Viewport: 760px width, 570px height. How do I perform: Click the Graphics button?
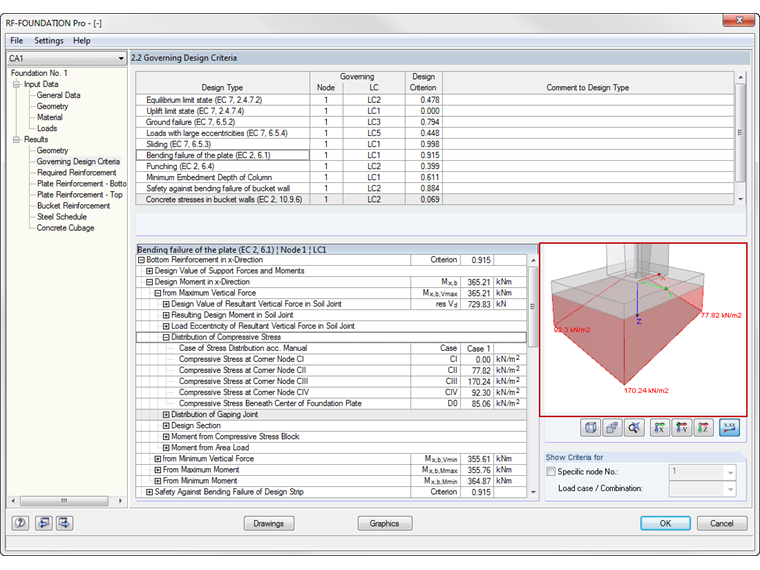pos(384,523)
